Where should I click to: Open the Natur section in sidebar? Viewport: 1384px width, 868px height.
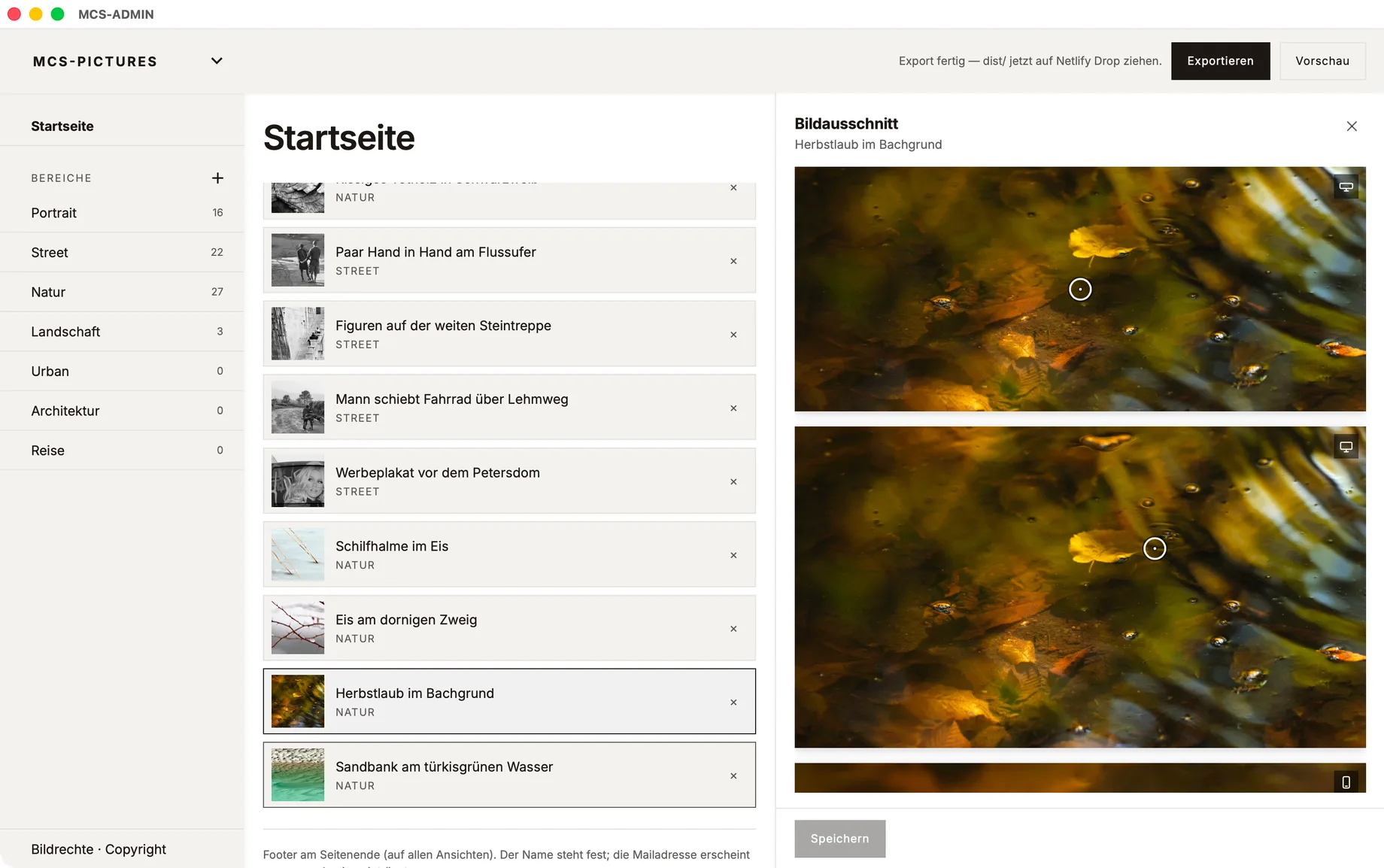click(x=122, y=292)
